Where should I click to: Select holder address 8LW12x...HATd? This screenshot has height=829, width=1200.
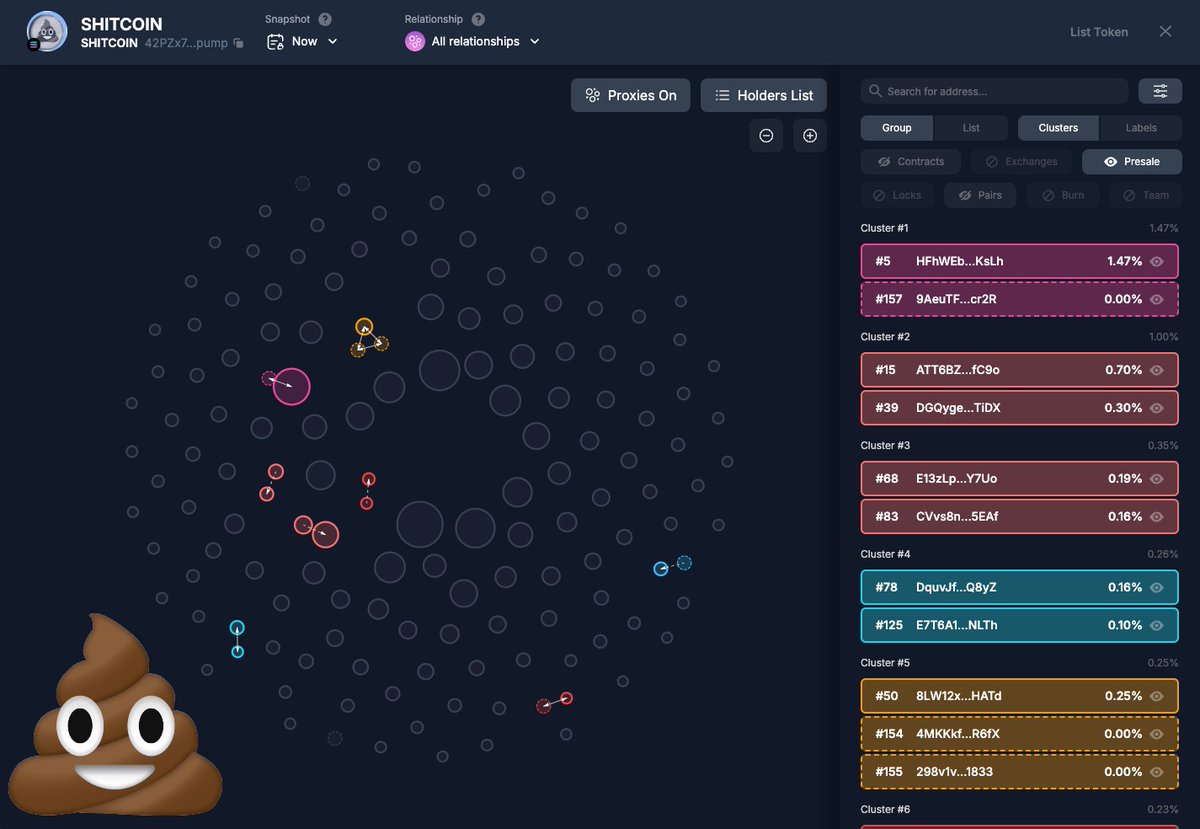pyautogui.click(x=958, y=696)
